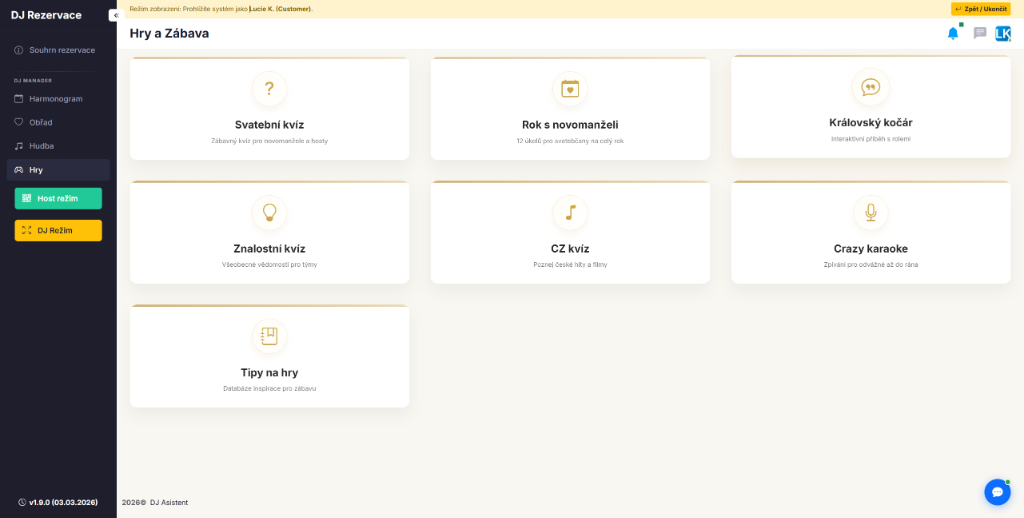This screenshot has height=518, width=1024.
Task: Activate the green Host režim button
Action: point(58,198)
